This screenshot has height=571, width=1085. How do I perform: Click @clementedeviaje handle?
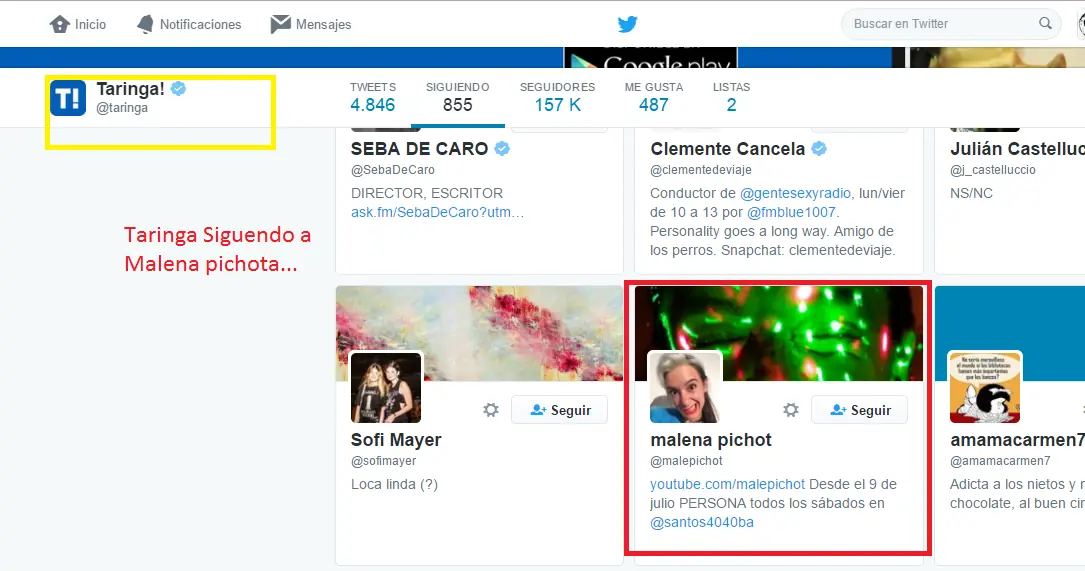[x=701, y=170]
